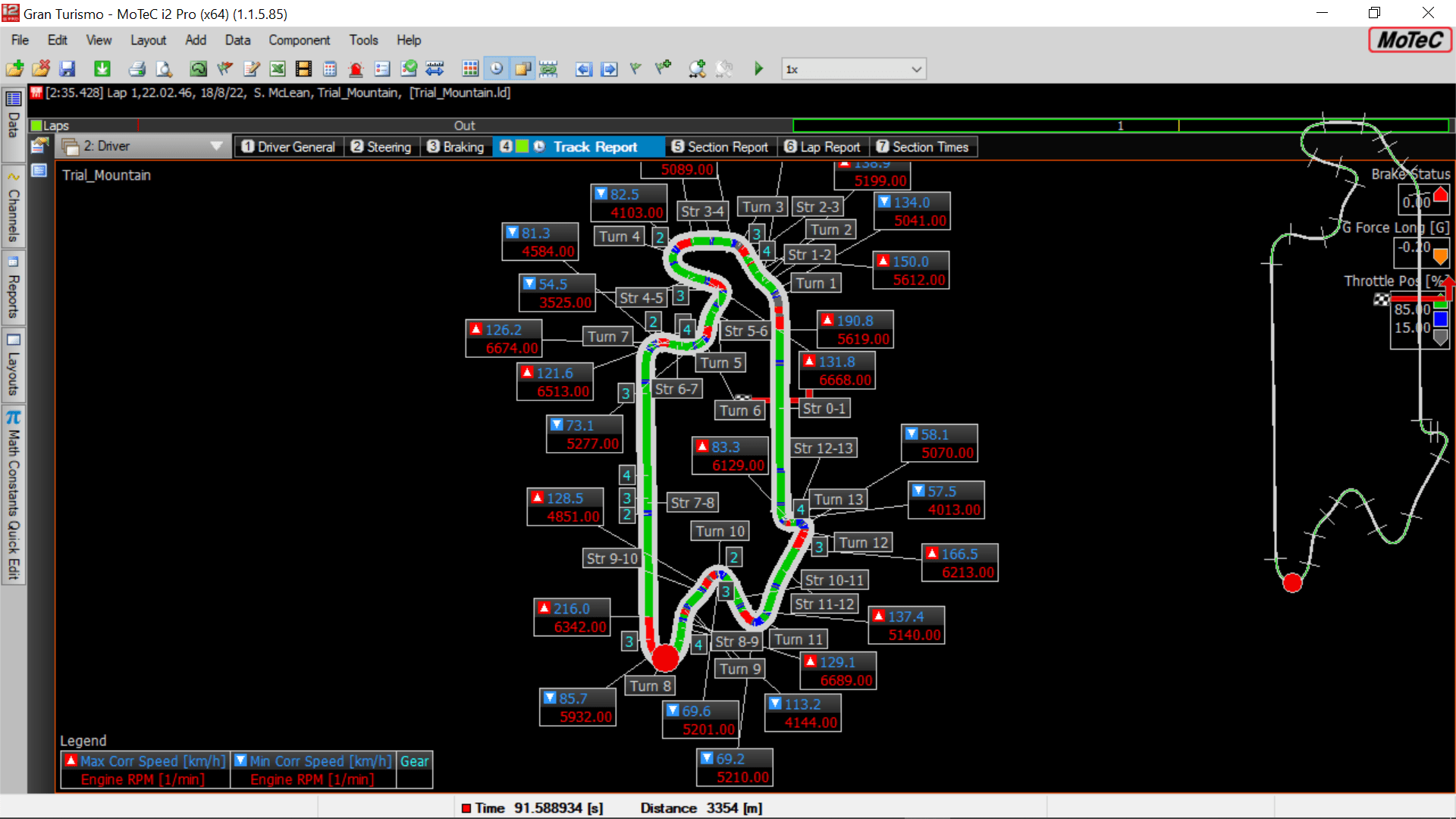
Task: Click the green chain link zoom icon
Action: click(x=548, y=69)
